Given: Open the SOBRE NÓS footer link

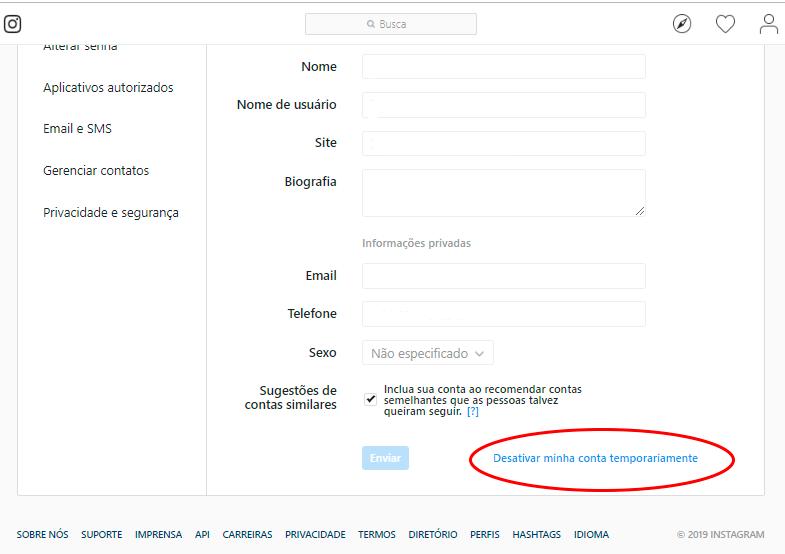Looking at the screenshot, I should [x=43, y=535].
